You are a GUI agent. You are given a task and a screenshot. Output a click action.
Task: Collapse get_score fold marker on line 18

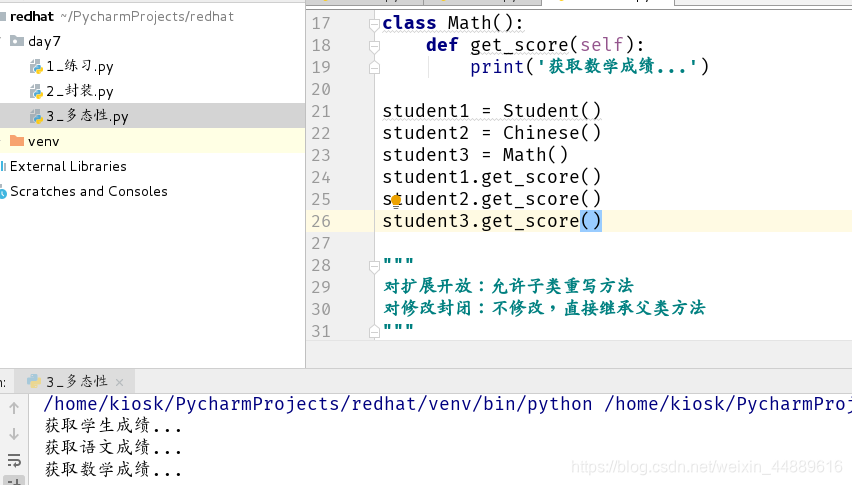pos(374,46)
